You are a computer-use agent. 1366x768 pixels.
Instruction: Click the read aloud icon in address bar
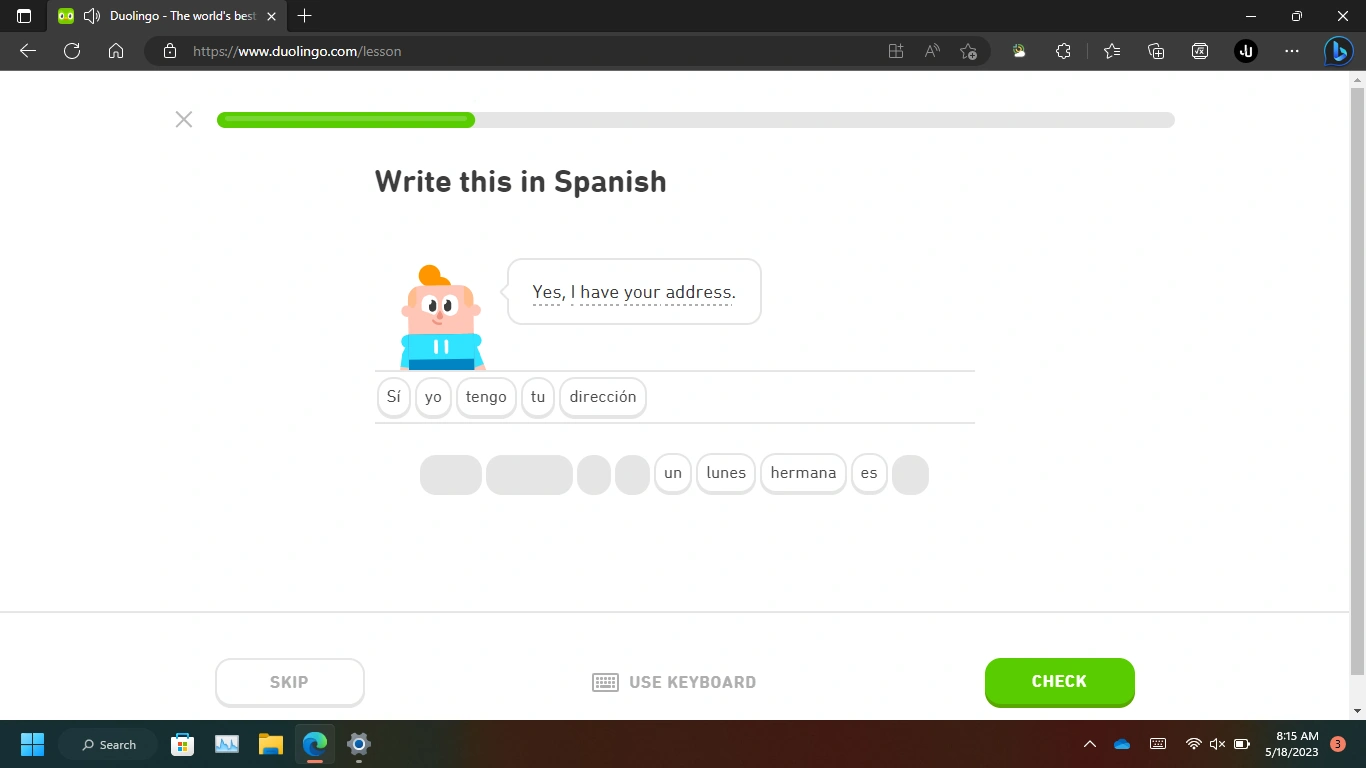pos(931,51)
